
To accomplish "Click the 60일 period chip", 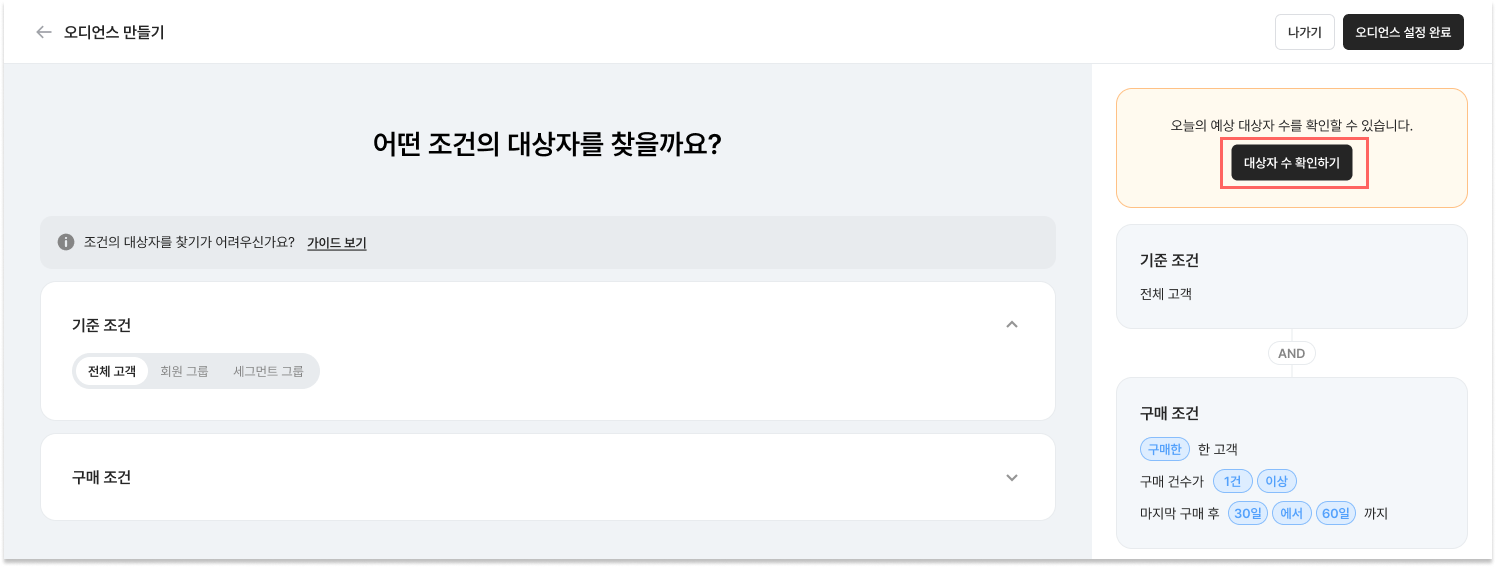I will (x=1335, y=514).
